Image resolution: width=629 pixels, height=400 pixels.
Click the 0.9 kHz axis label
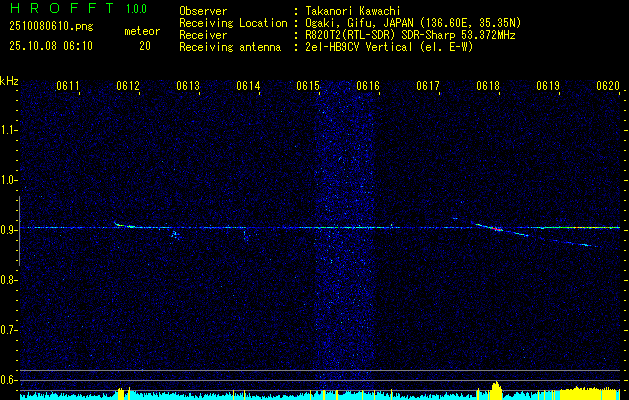(8, 230)
